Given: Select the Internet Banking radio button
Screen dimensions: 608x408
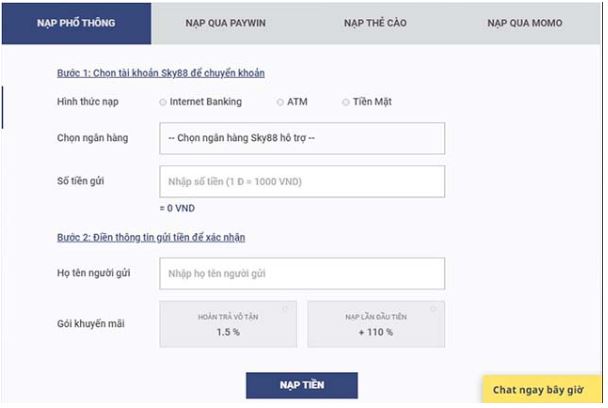Looking at the screenshot, I should coord(163,102).
